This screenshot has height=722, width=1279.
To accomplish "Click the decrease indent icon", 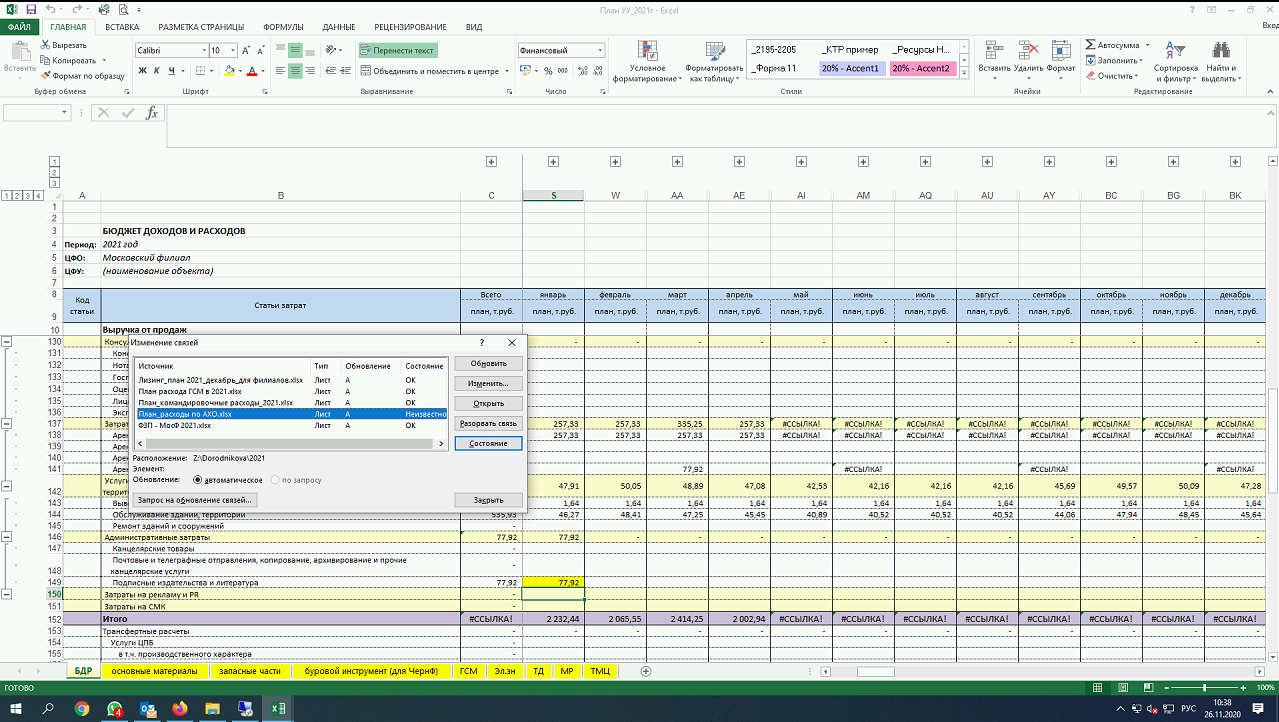I will point(332,71).
